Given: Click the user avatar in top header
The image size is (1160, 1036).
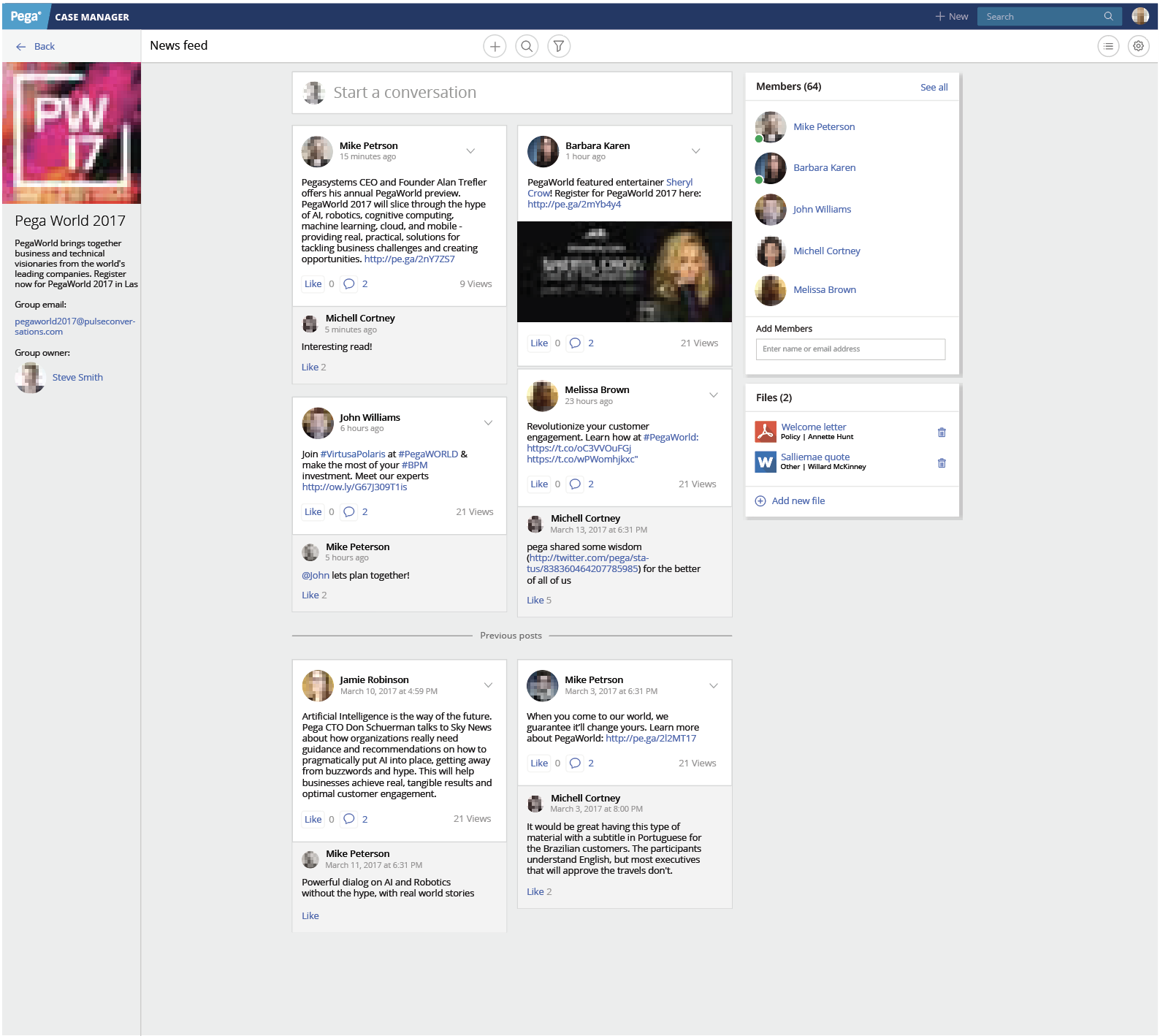Looking at the screenshot, I should point(1140,16).
